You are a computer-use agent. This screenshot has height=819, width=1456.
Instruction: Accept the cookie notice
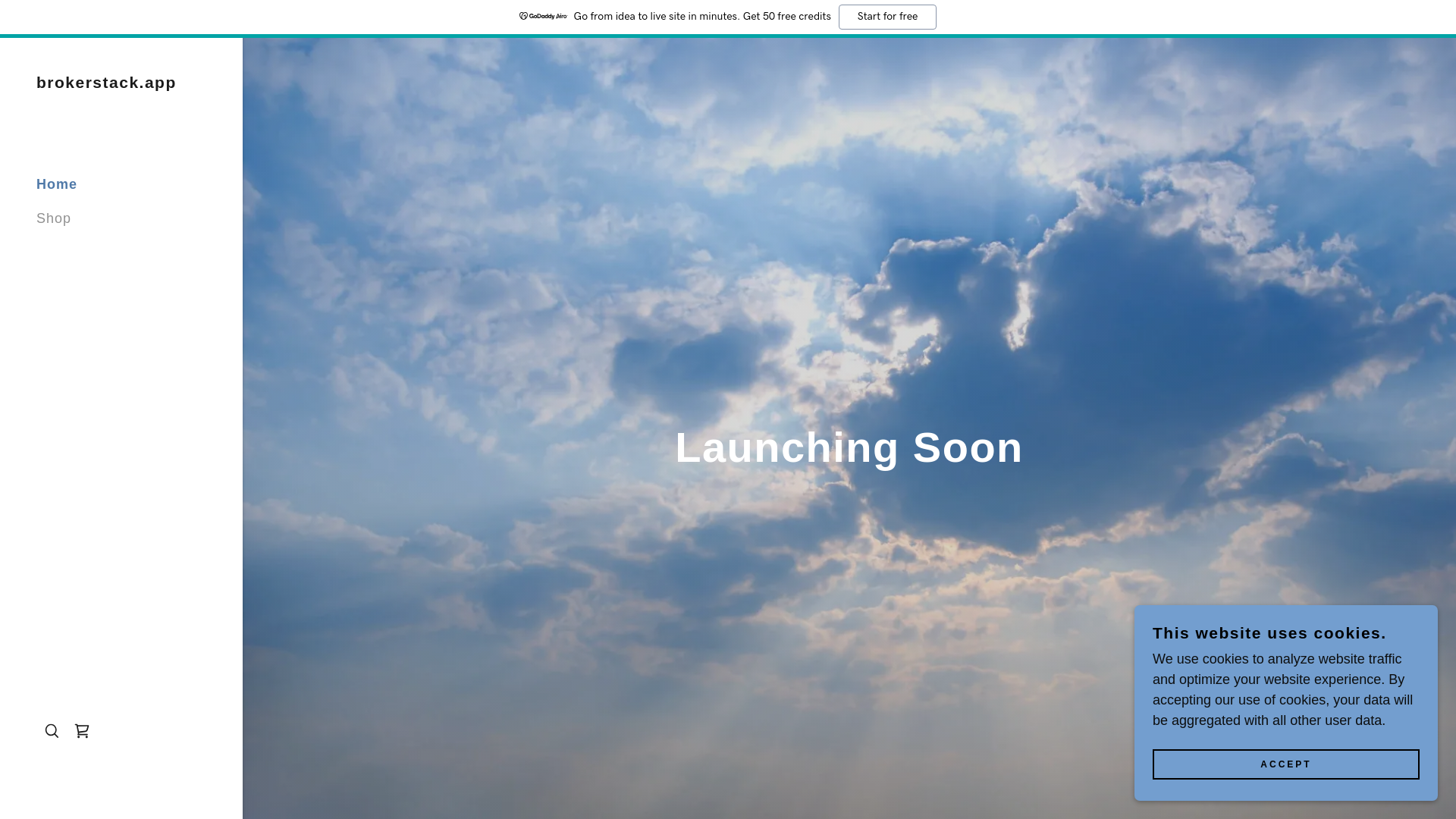point(1285,764)
